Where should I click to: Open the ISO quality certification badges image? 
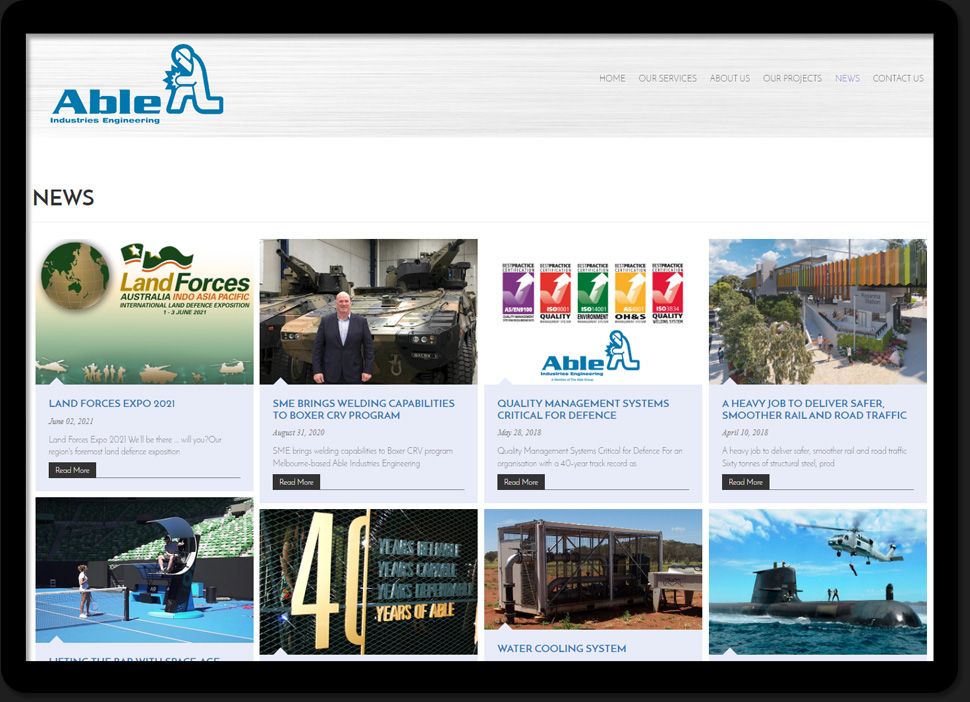pos(593,311)
